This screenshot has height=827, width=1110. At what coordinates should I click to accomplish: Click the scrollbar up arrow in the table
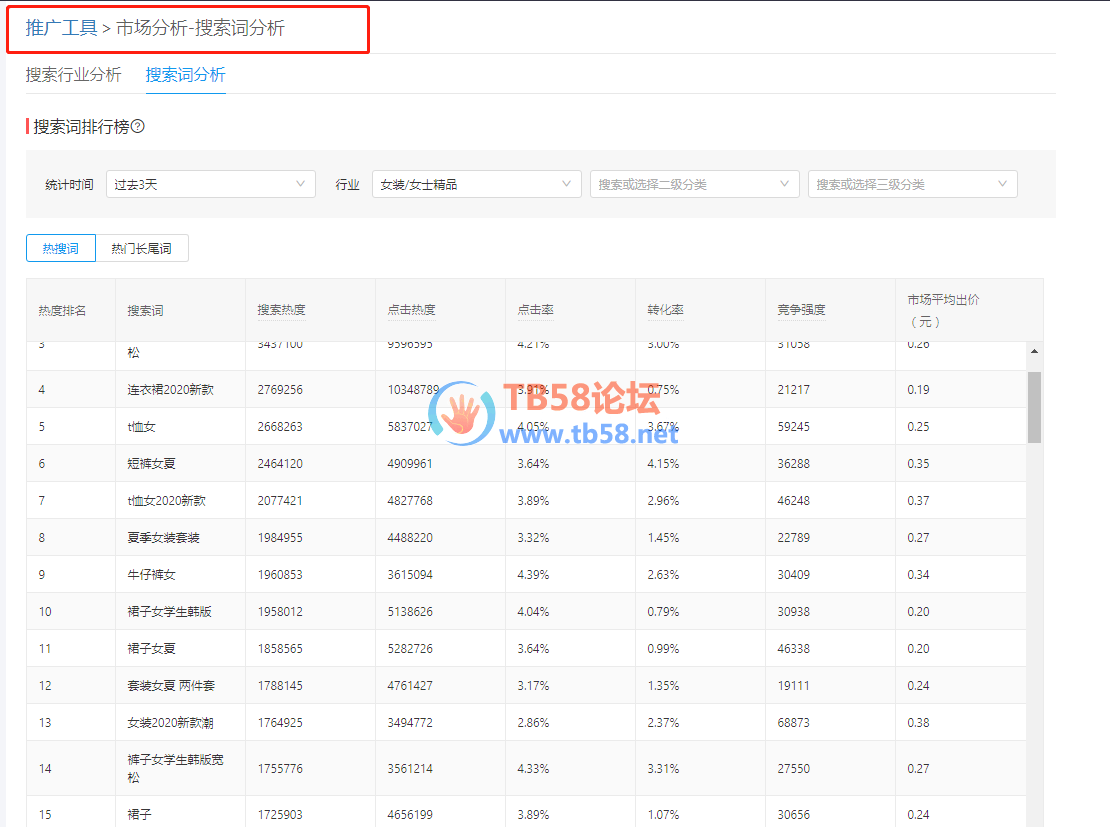[1034, 351]
